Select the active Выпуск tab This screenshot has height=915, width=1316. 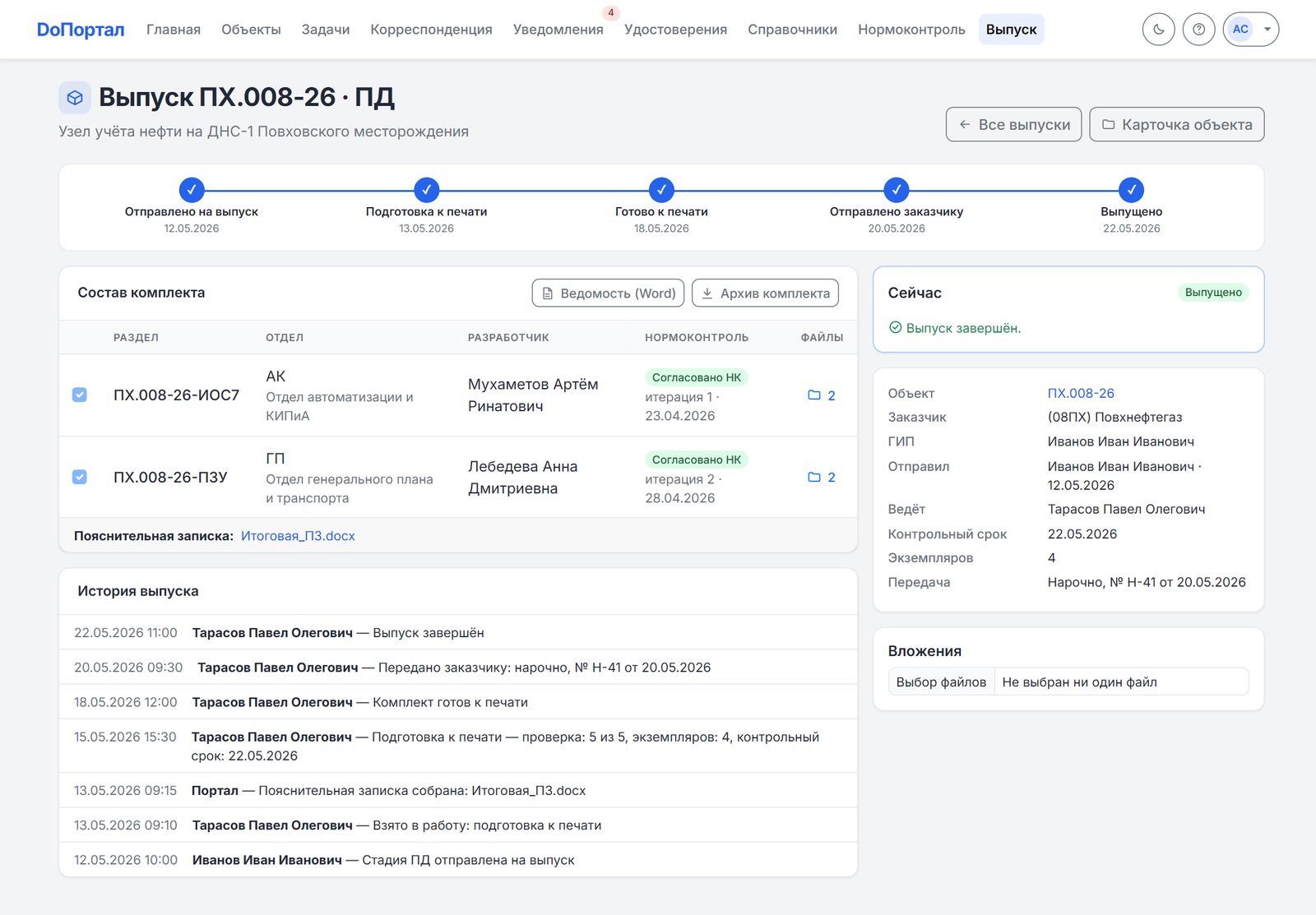1011,30
